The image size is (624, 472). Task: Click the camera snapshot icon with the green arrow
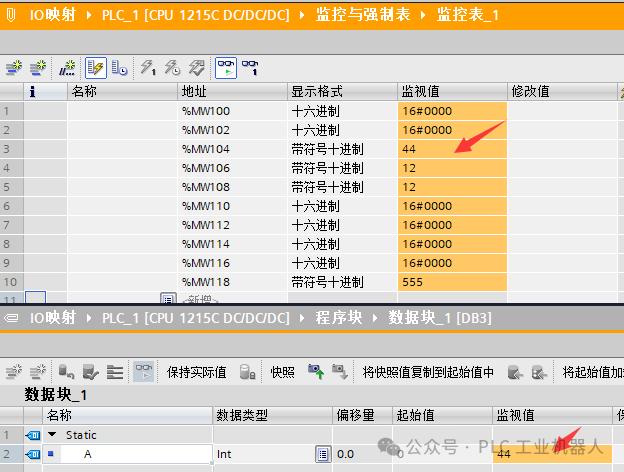[316, 372]
